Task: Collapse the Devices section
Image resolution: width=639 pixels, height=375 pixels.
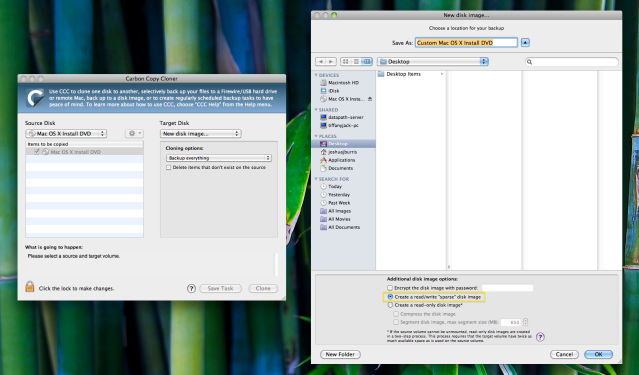Action: click(x=316, y=75)
